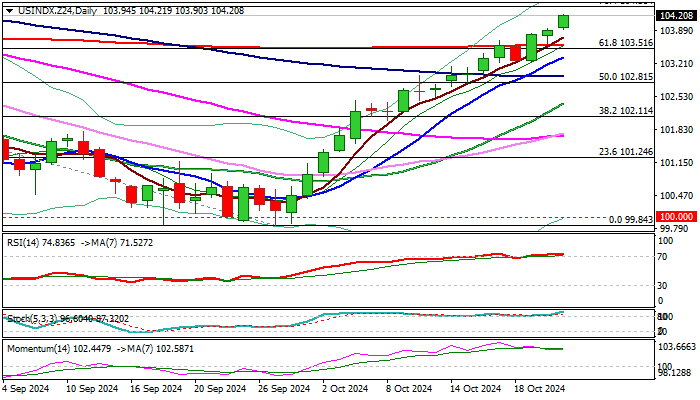The height and width of the screenshot is (400, 700).
Task: Click the 18 Oct 2024 date label
Action: pos(540,389)
